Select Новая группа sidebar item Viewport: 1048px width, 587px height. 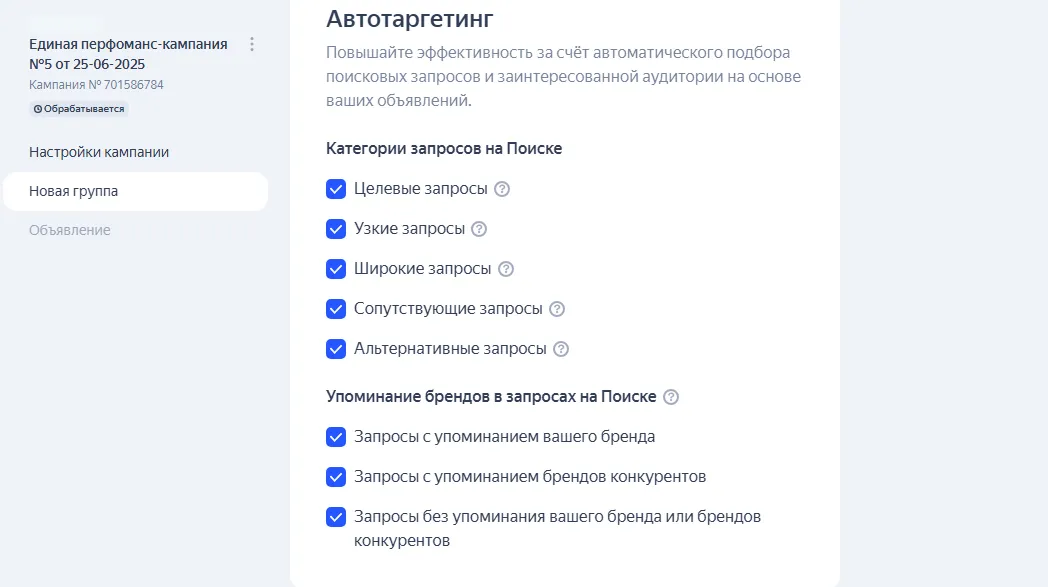[74, 191]
